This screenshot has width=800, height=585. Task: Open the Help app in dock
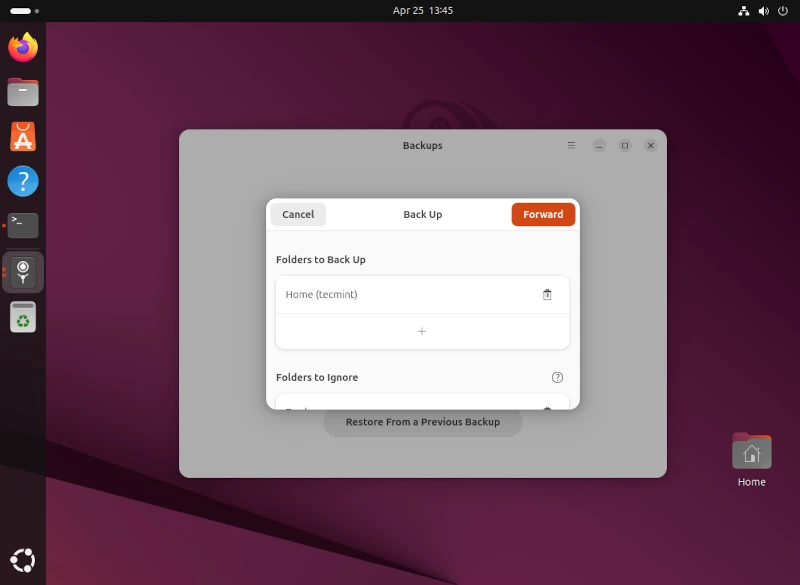coord(23,181)
